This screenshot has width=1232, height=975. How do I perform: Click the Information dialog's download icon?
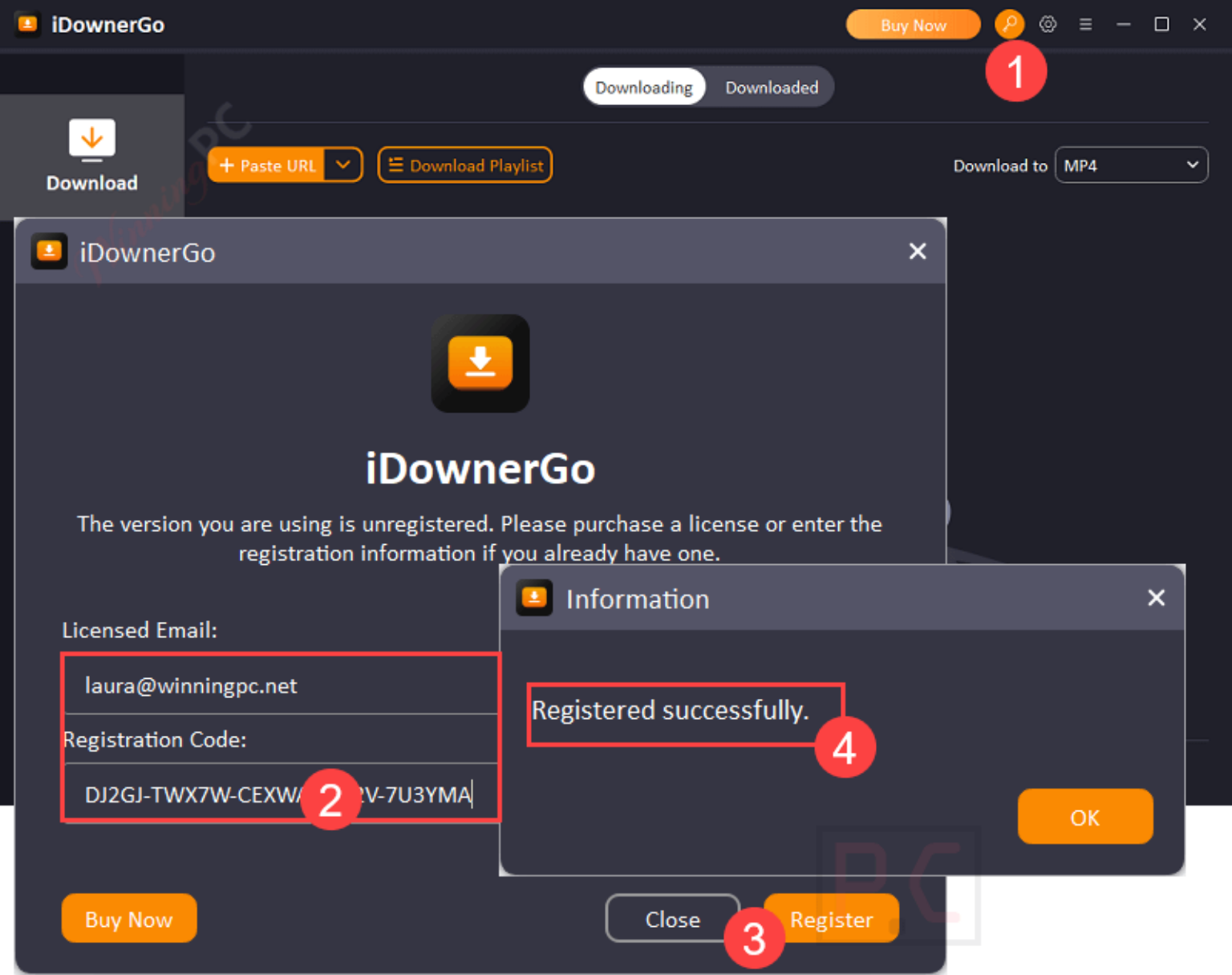pyautogui.click(x=534, y=598)
